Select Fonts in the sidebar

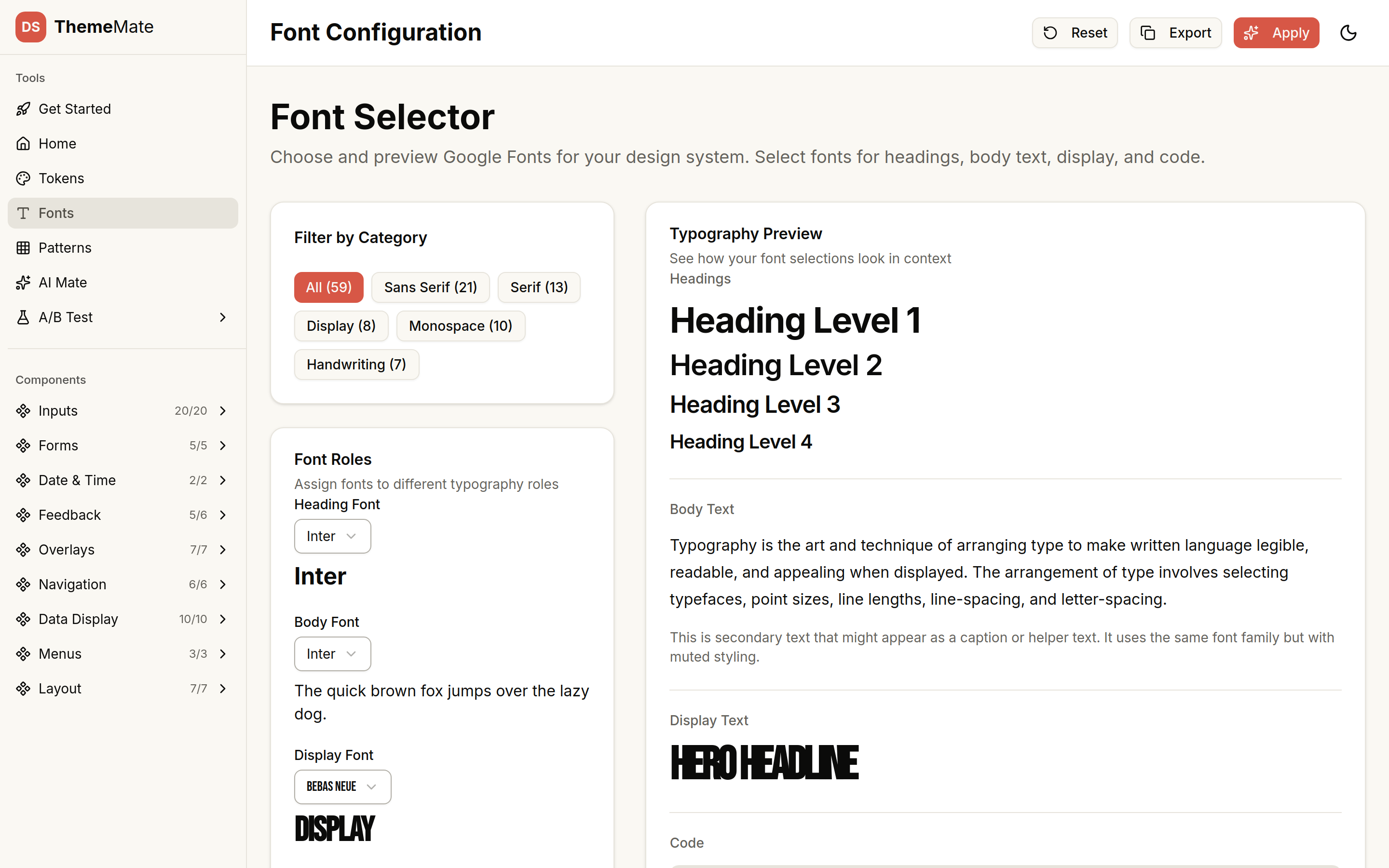123,213
